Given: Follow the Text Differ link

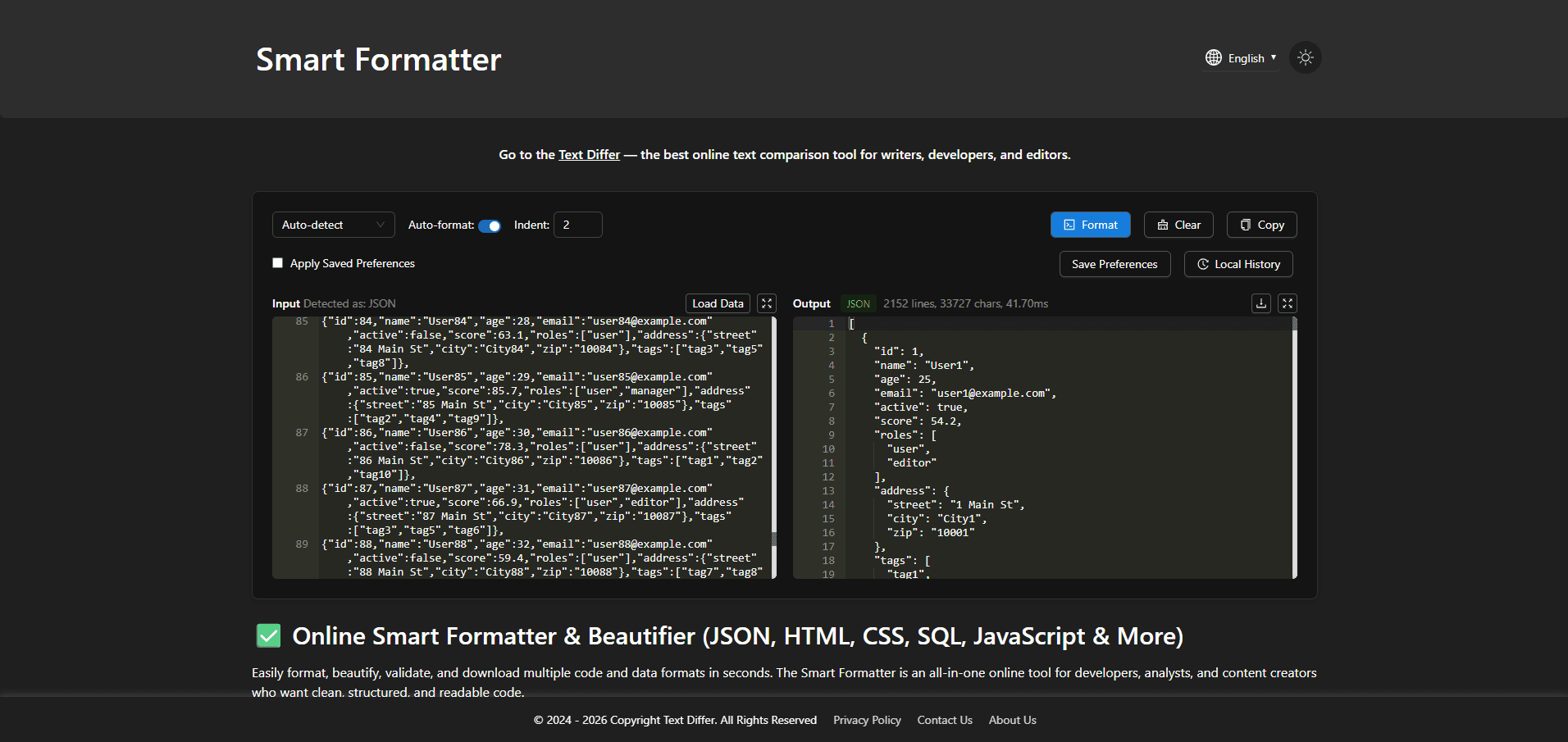Looking at the screenshot, I should (589, 155).
